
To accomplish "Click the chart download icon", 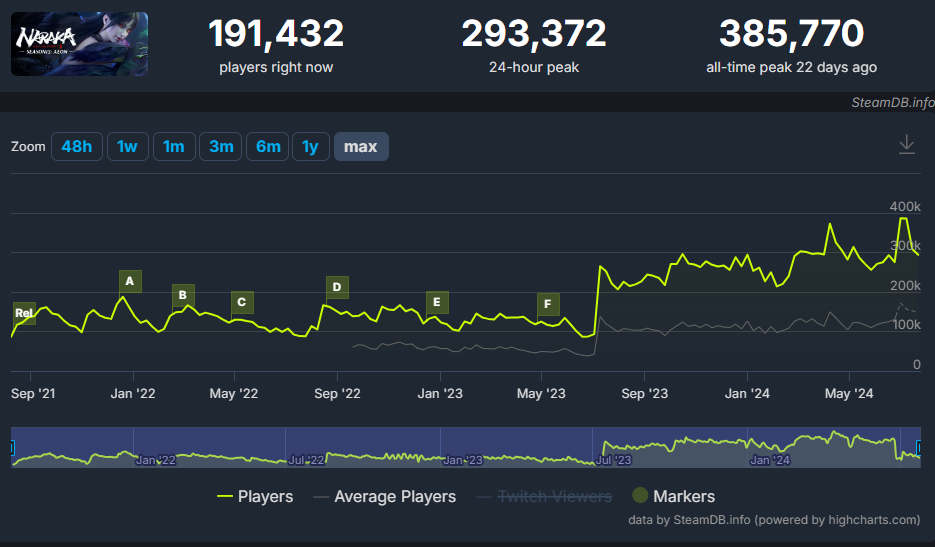I will tap(906, 145).
